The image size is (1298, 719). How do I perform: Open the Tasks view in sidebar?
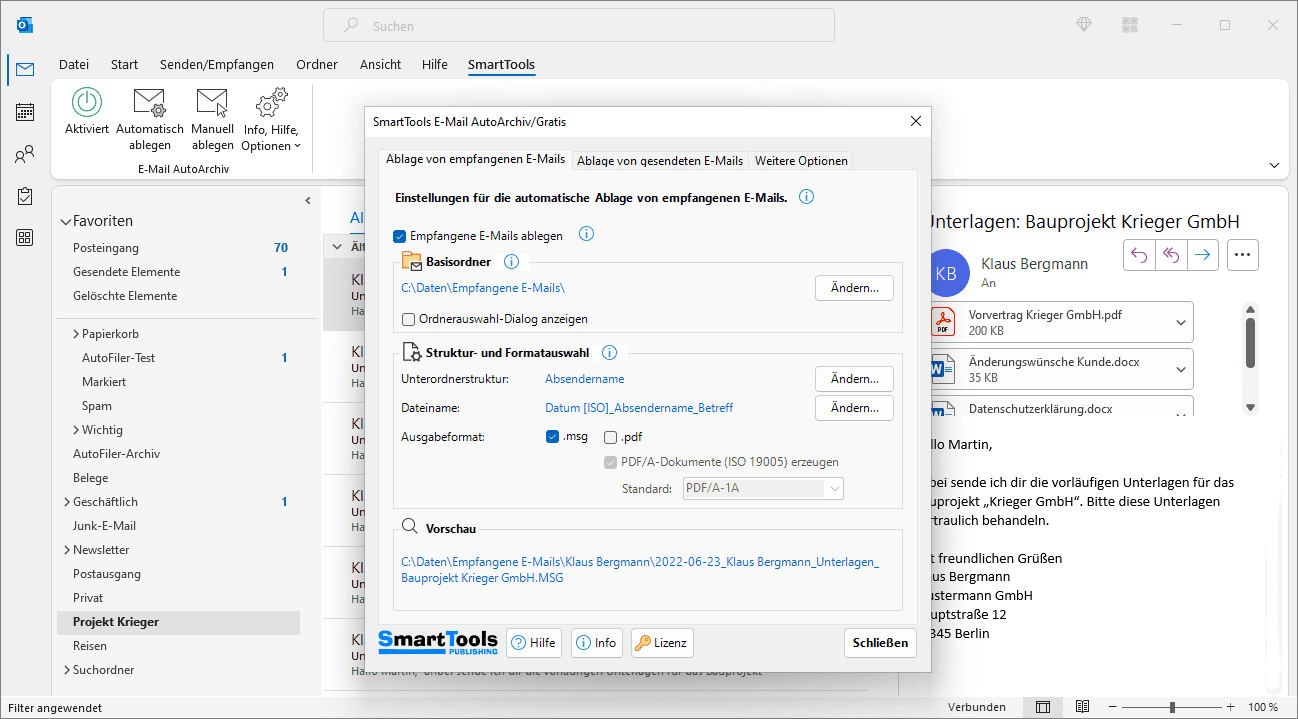(x=25, y=196)
